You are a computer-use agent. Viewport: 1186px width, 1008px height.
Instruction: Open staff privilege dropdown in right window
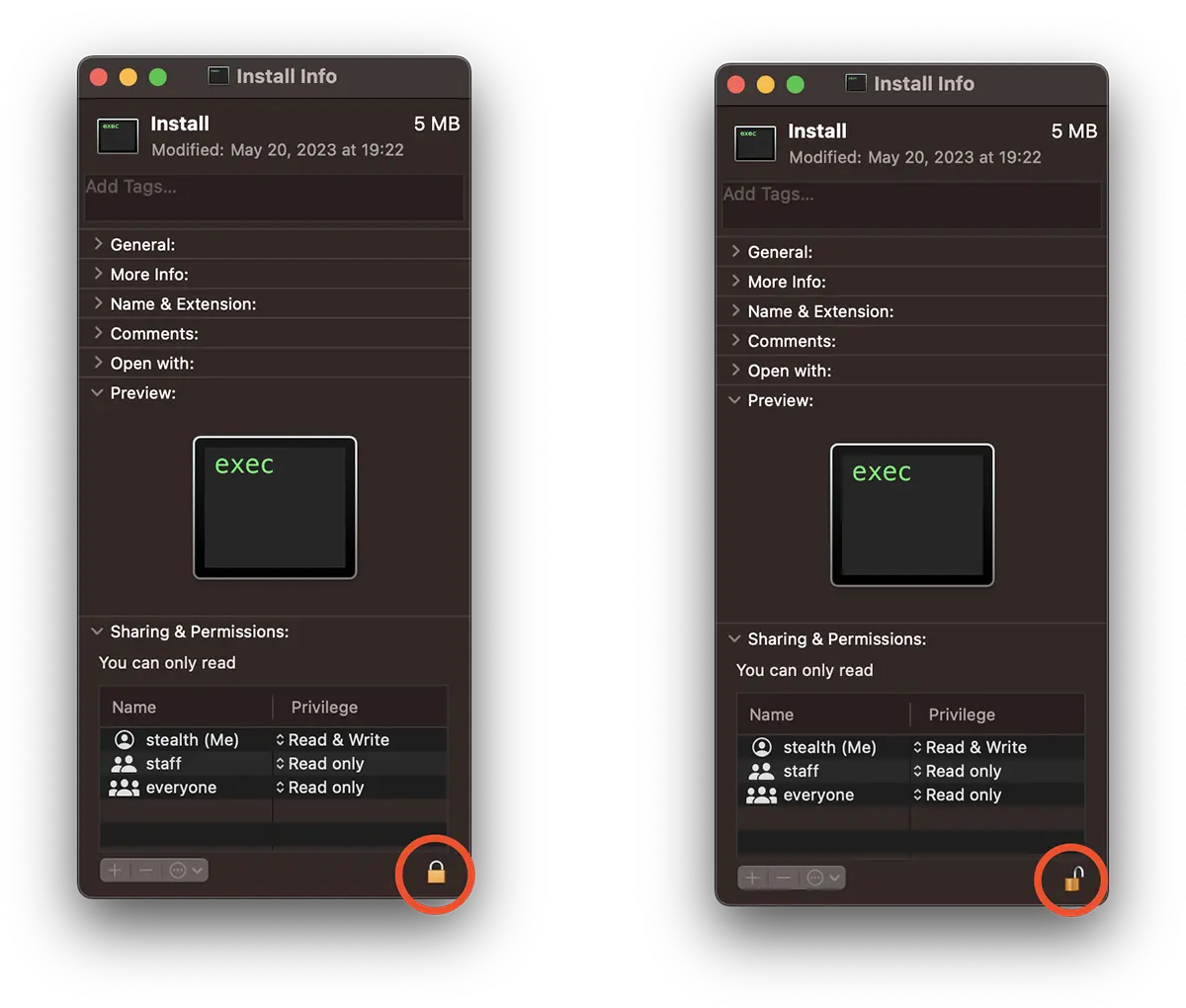[x=957, y=771]
